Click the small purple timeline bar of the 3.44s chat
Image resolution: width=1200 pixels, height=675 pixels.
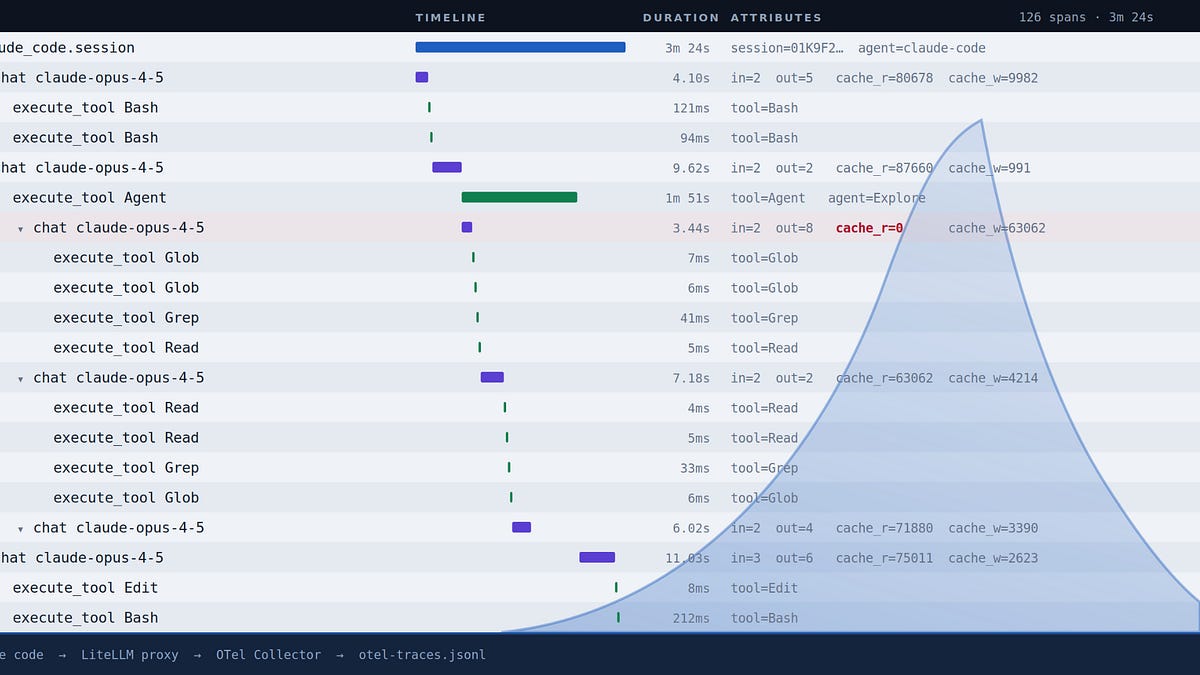click(467, 227)
